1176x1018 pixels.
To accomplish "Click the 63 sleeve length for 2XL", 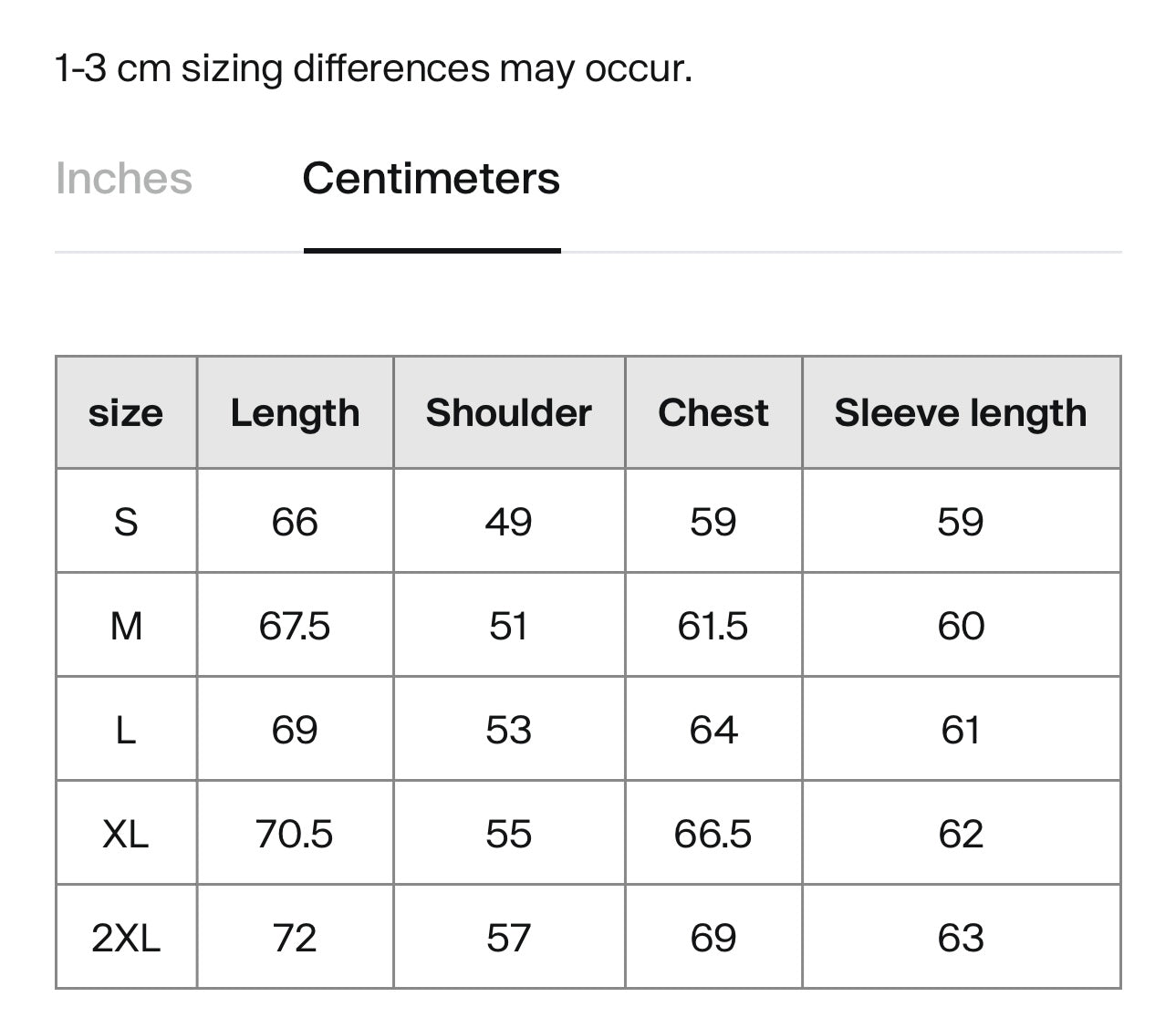I will point(961,938).
